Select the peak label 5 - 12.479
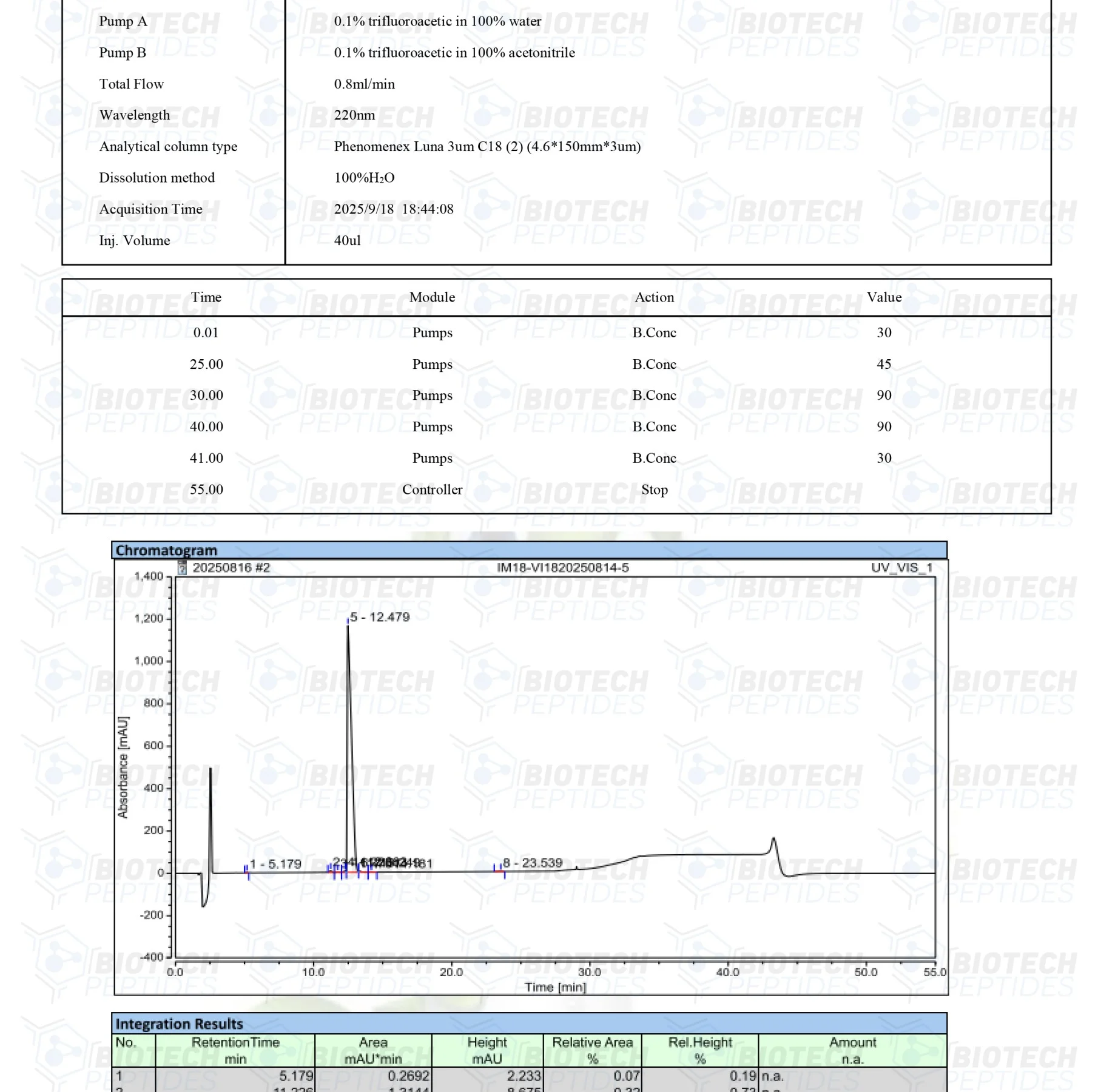1098x1092 pixels. coord(379,617)
